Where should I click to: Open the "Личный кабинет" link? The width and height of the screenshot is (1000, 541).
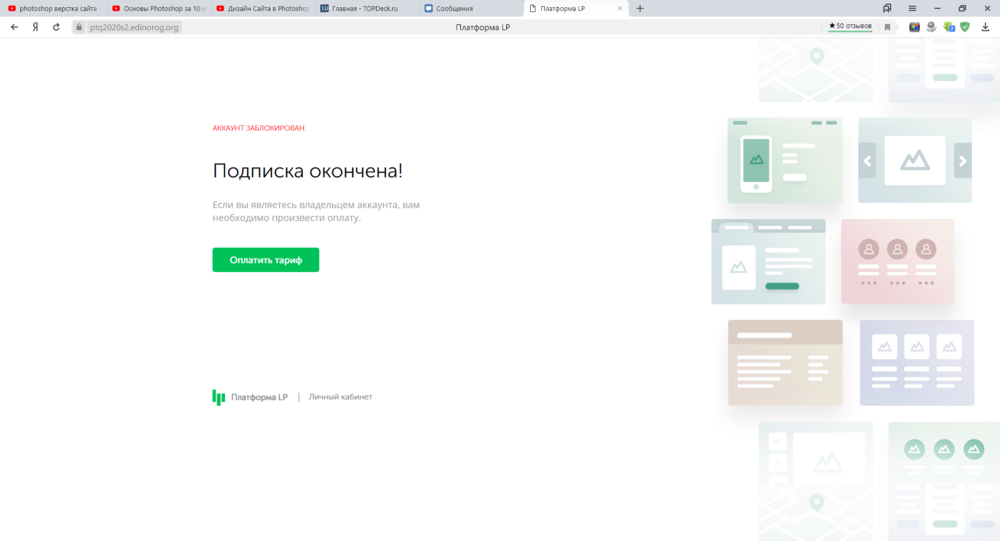(x=340, y=397)
